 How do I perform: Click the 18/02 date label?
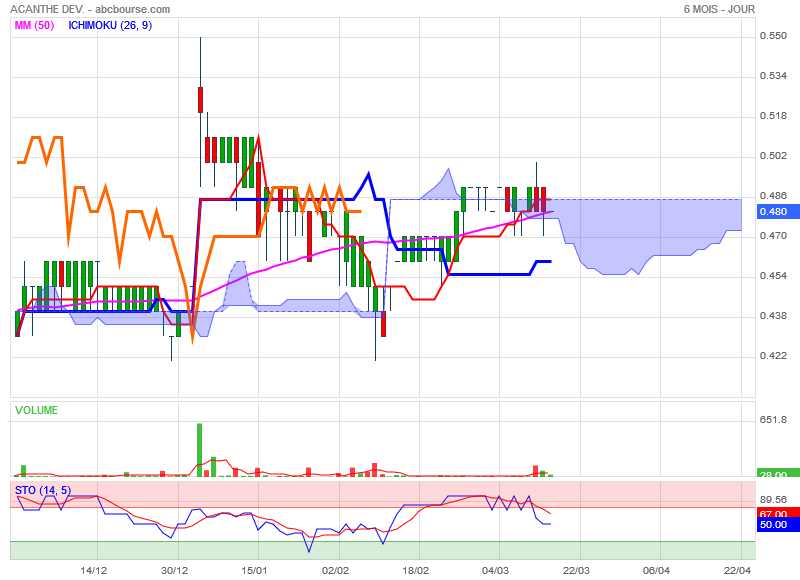tap(416, 570)
